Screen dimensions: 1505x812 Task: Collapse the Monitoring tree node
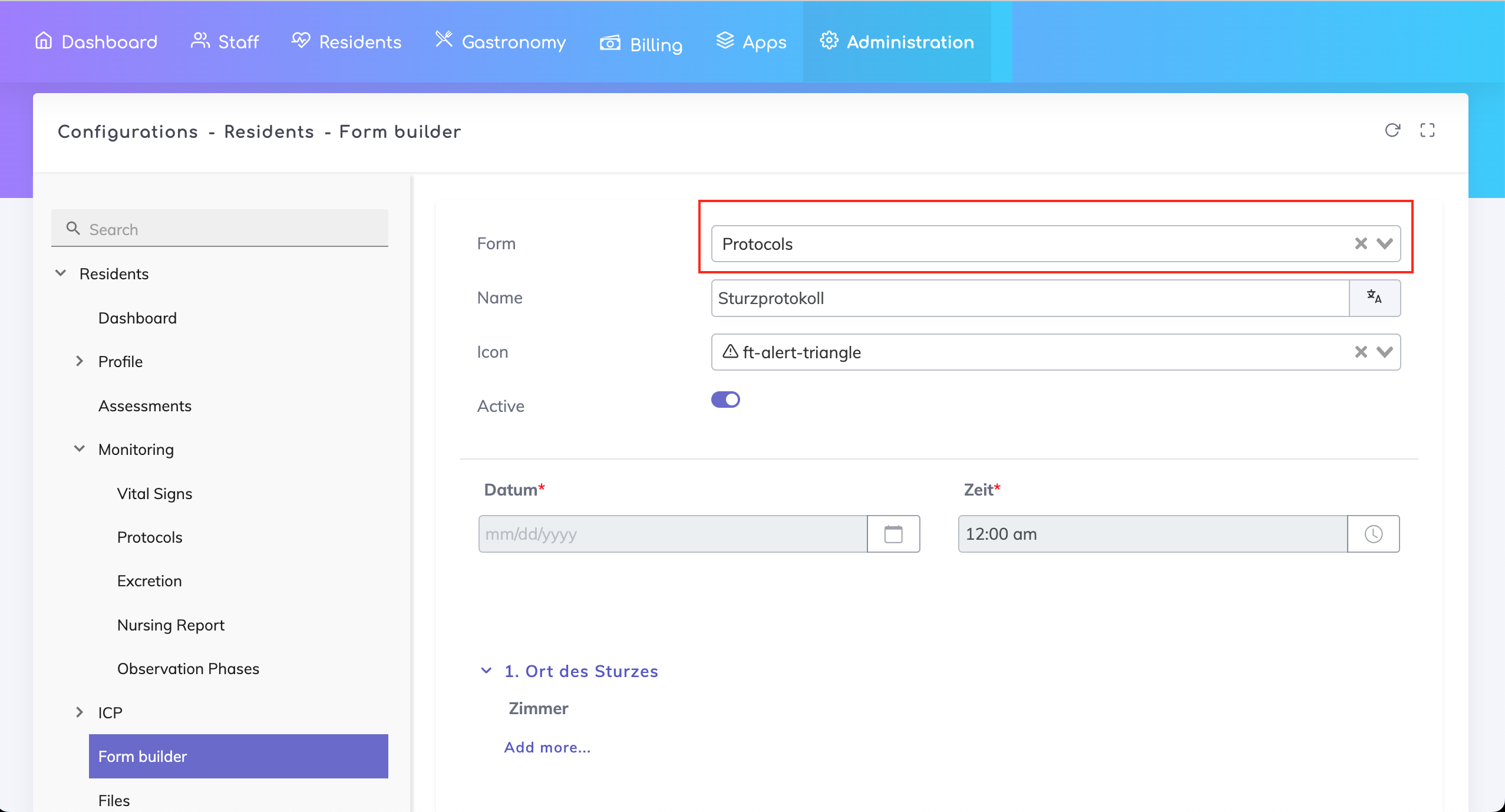(80, 449)
